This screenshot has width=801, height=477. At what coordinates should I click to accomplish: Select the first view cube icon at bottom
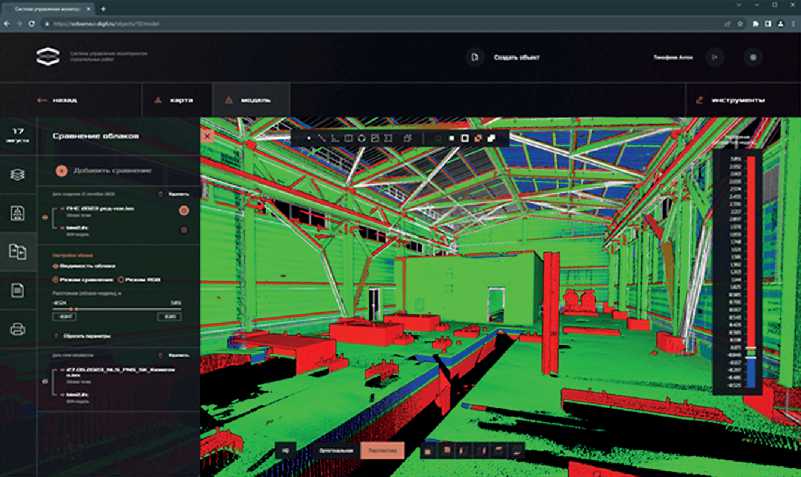428,450
